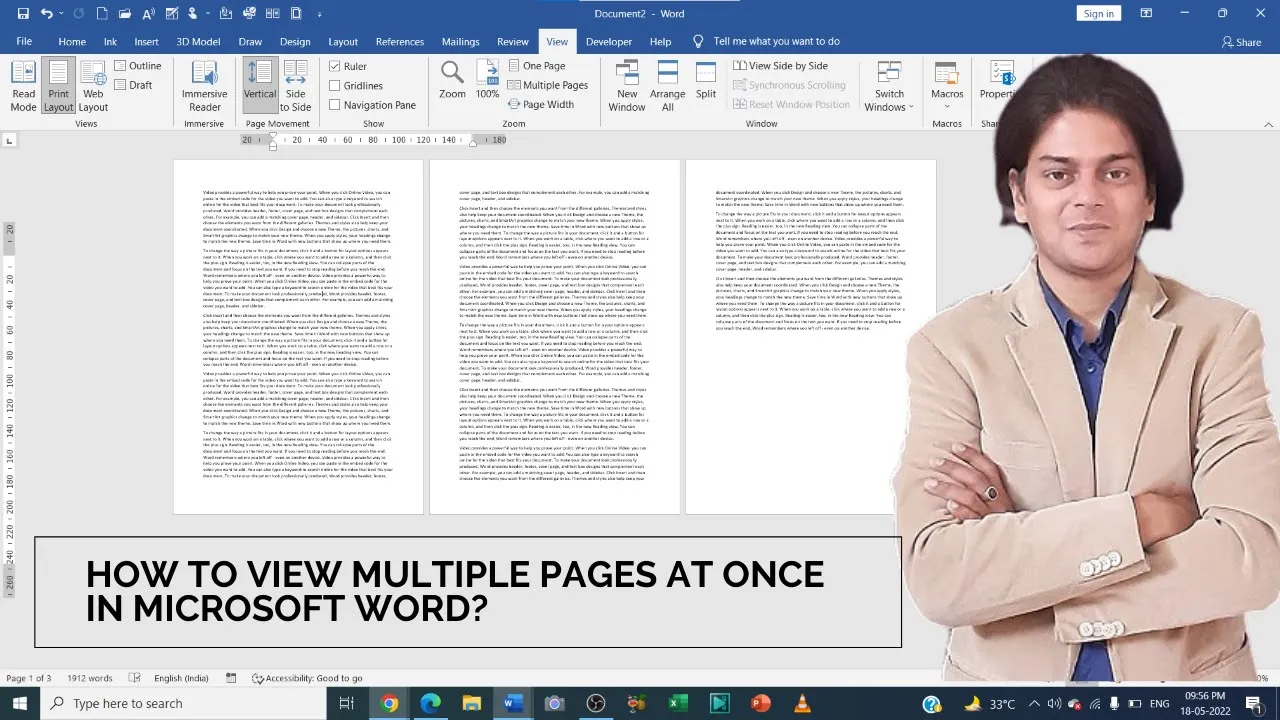Open File Explorer from taskbar

pyautogui.click(x=471, y=704)
